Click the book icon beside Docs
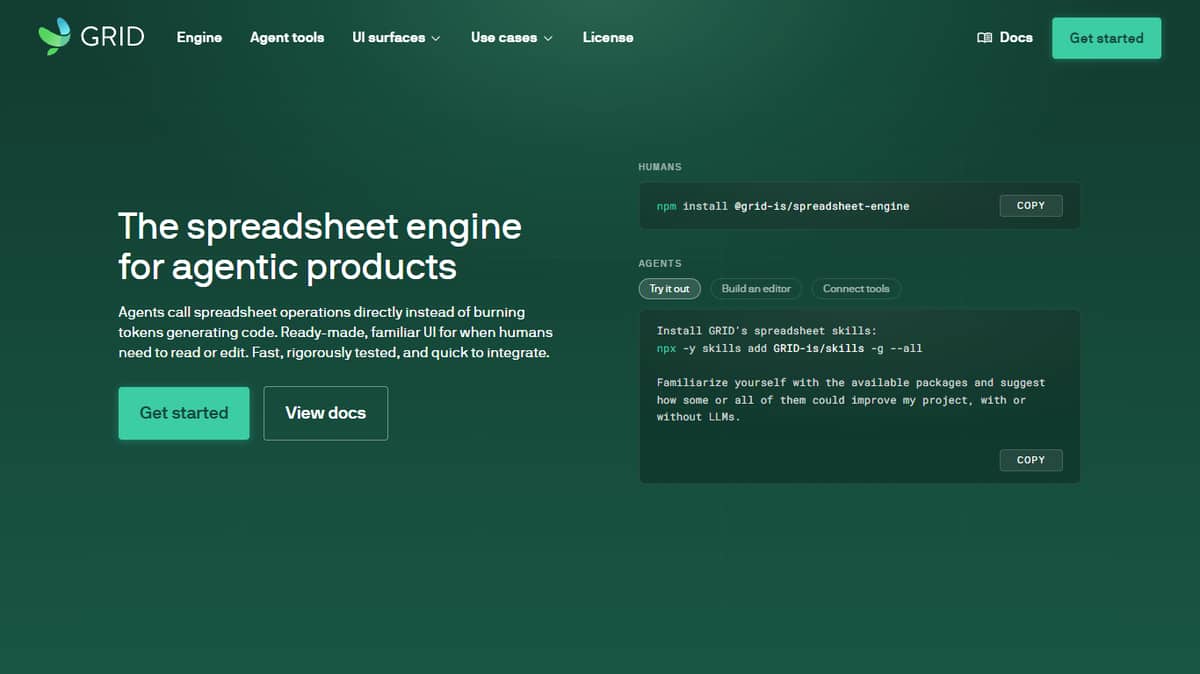The image size is (1200, 674). [x=984, y=38]
